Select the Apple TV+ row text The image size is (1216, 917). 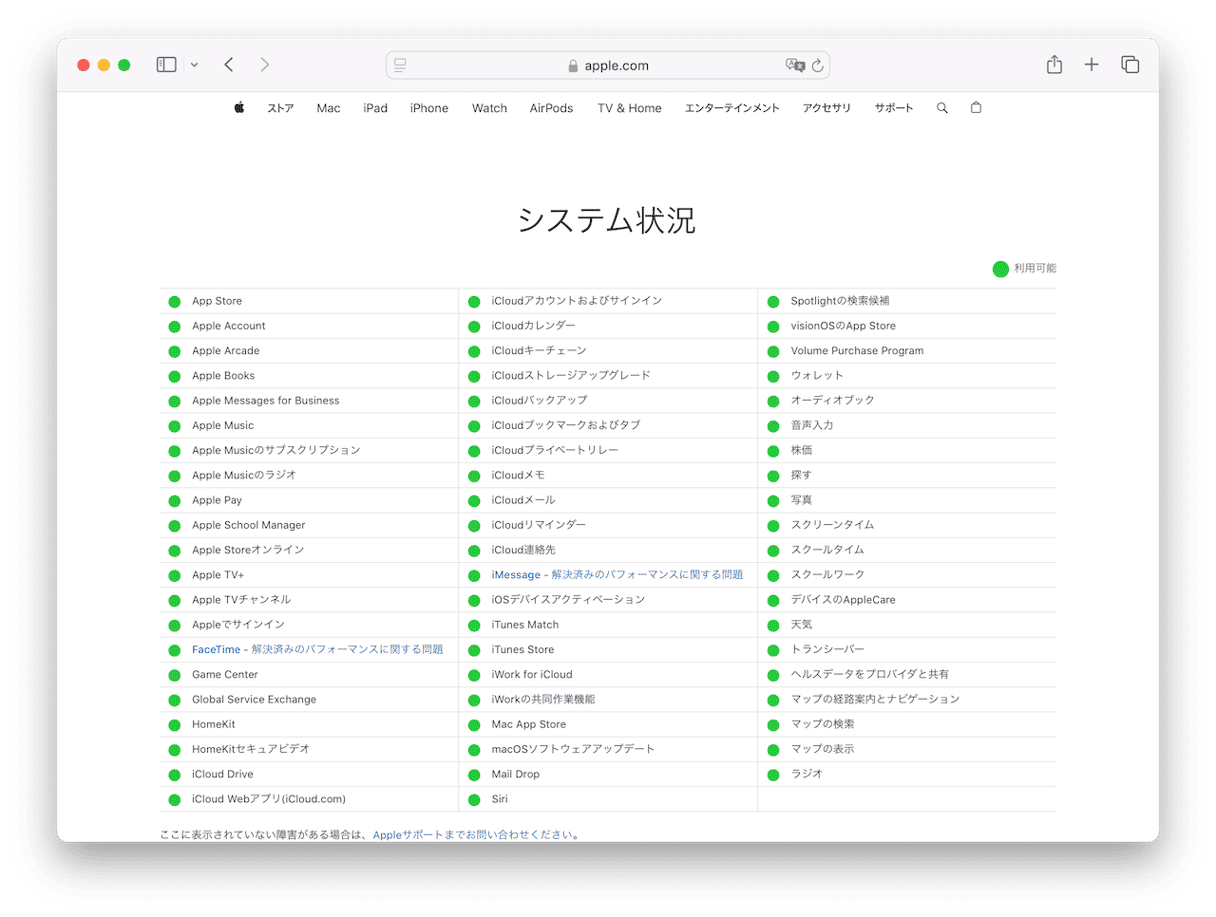[218, 575]
